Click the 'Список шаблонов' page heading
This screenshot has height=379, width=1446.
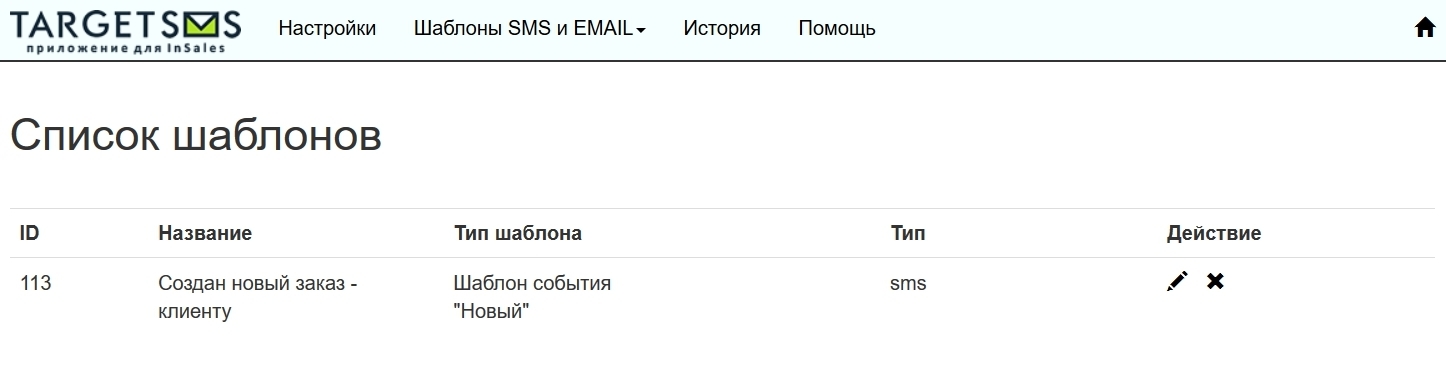click(196, 135)
